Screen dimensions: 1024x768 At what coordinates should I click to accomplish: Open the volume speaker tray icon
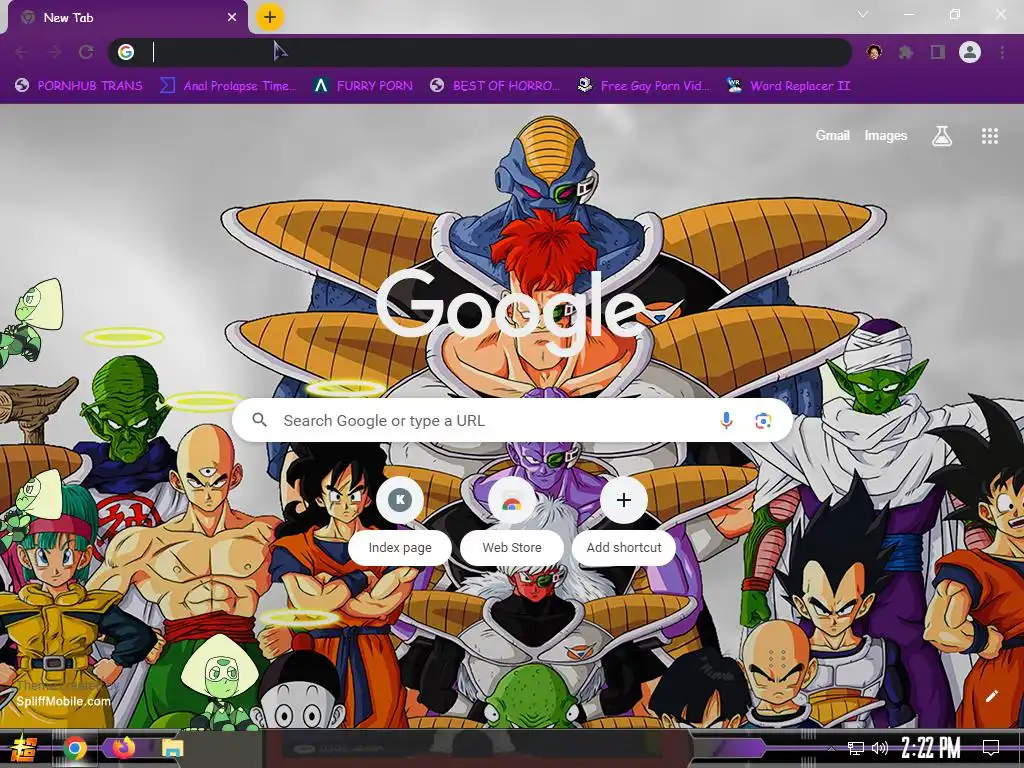(x=880, y=748)
